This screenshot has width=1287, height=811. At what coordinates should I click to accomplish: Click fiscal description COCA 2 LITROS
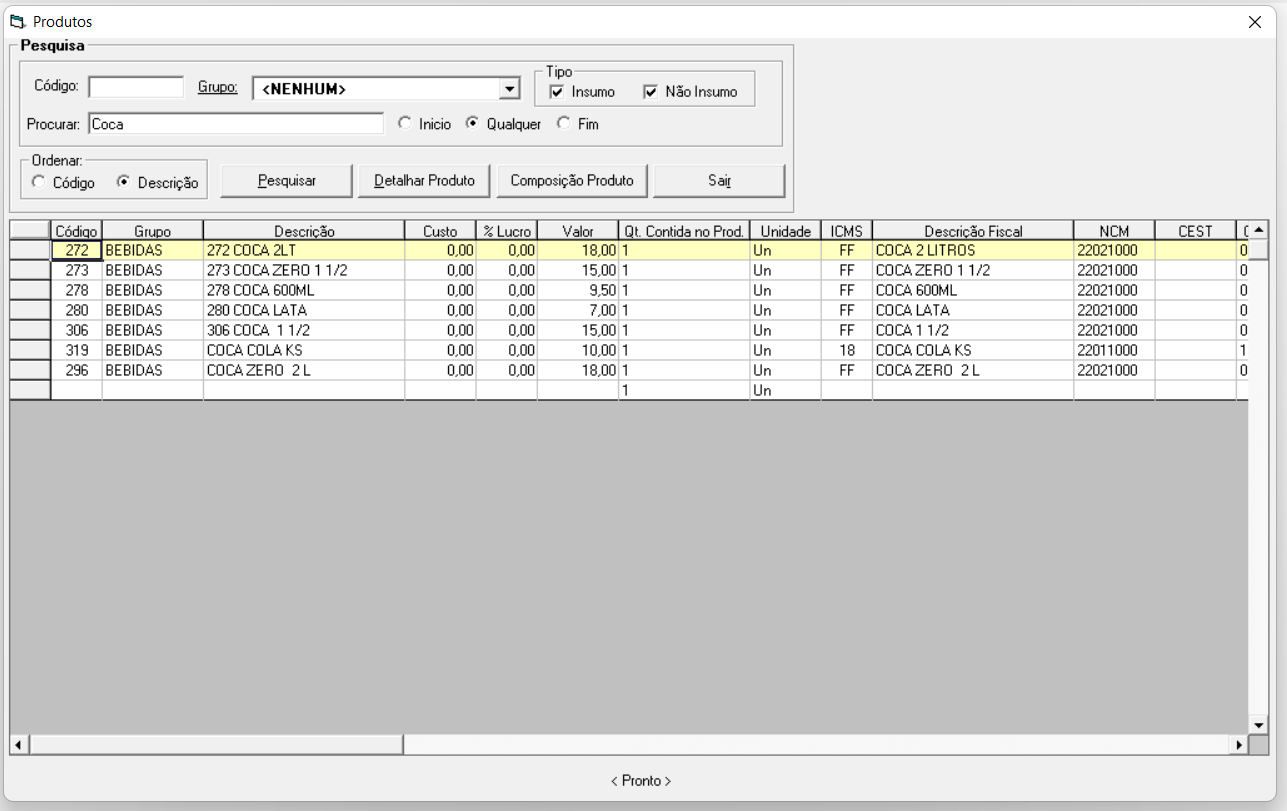pyautogui.click(x=973, y=250)
